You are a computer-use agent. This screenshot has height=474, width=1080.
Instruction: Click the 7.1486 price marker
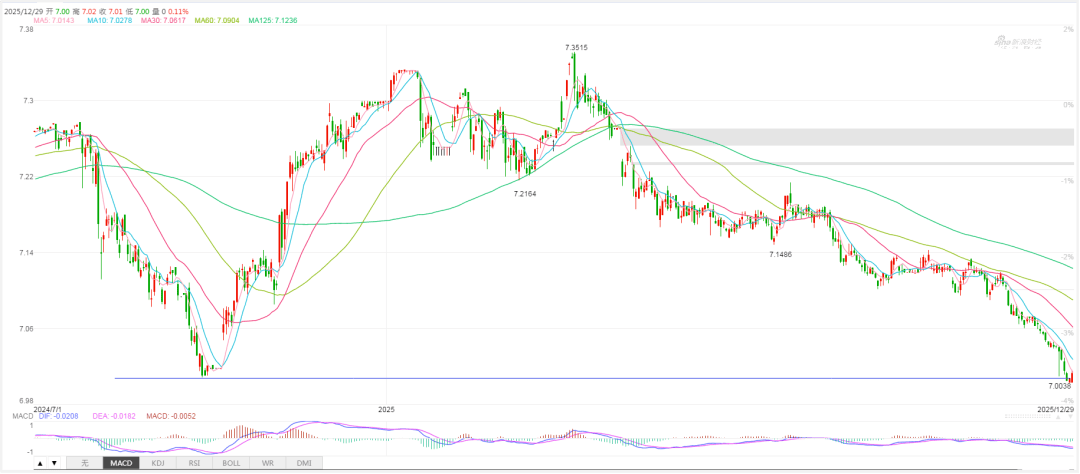(781, 256)
